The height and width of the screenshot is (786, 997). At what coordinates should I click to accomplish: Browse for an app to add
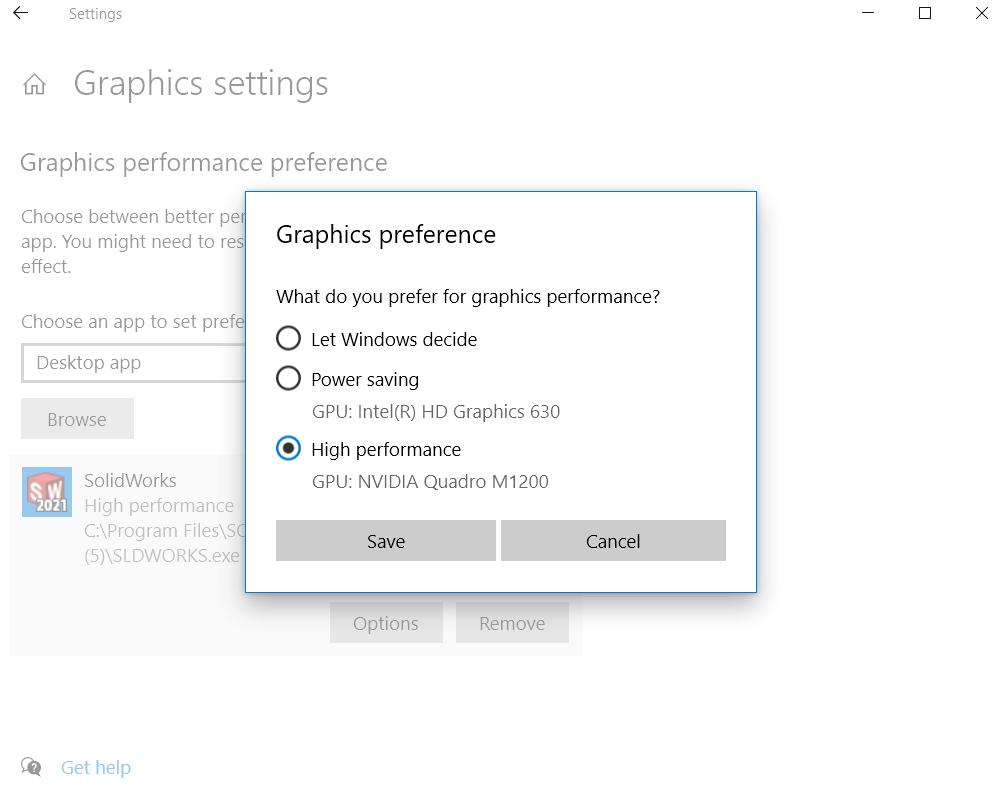pos(77,418)
